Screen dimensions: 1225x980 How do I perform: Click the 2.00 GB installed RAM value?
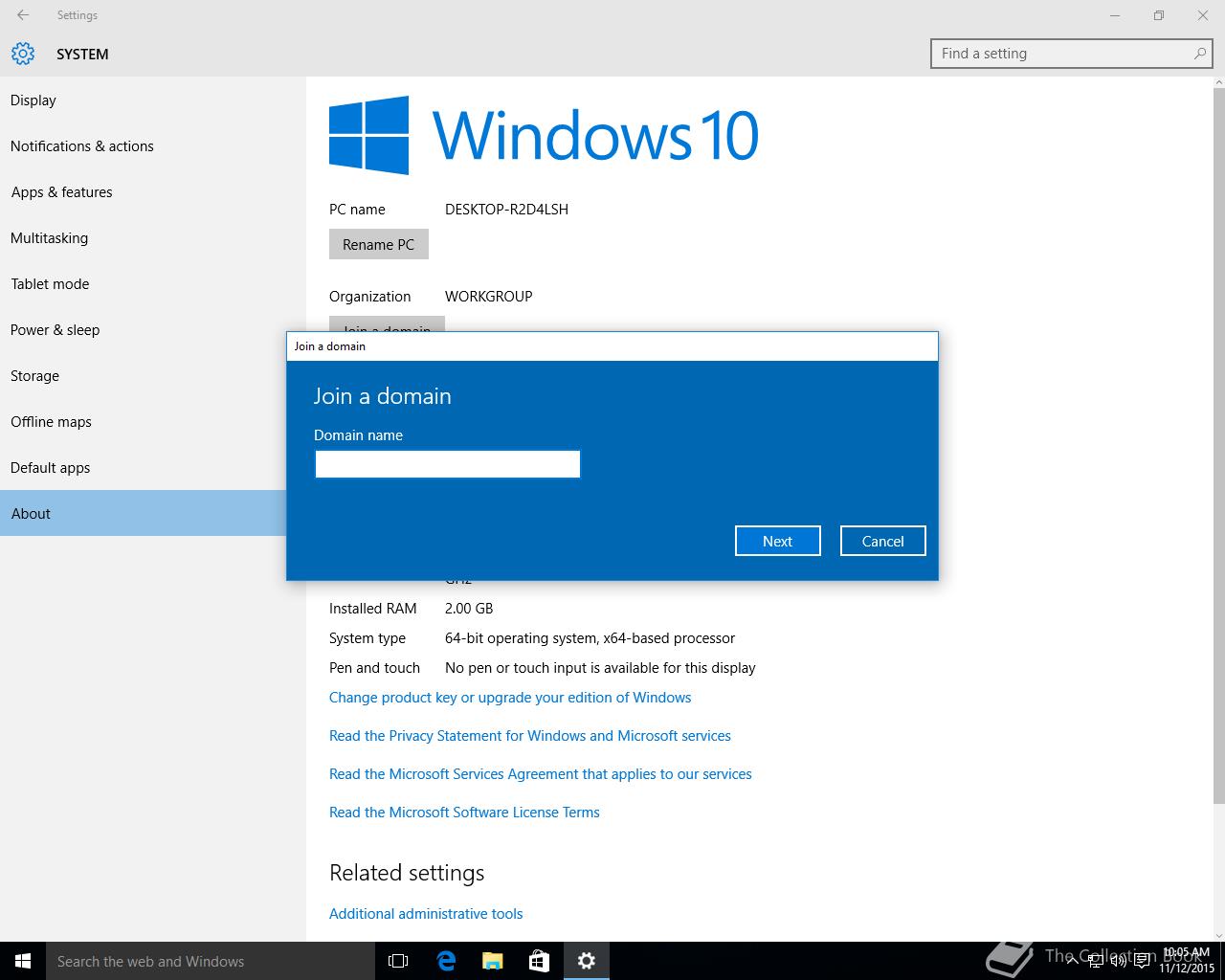[469, 609]
